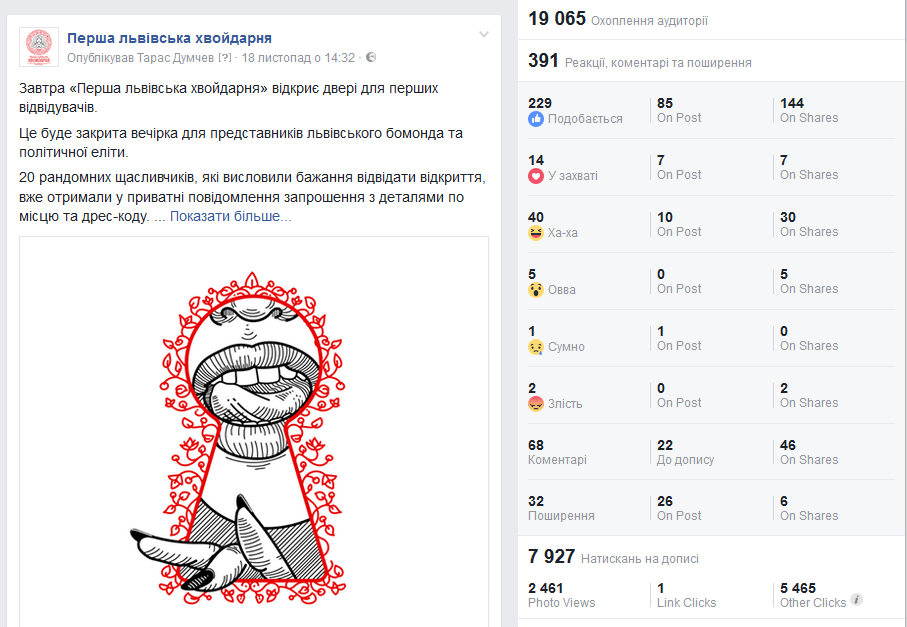Screen dimensions: 907x627
Task: Click the 68 Коментарі count
Action: (x=557, y=452)
